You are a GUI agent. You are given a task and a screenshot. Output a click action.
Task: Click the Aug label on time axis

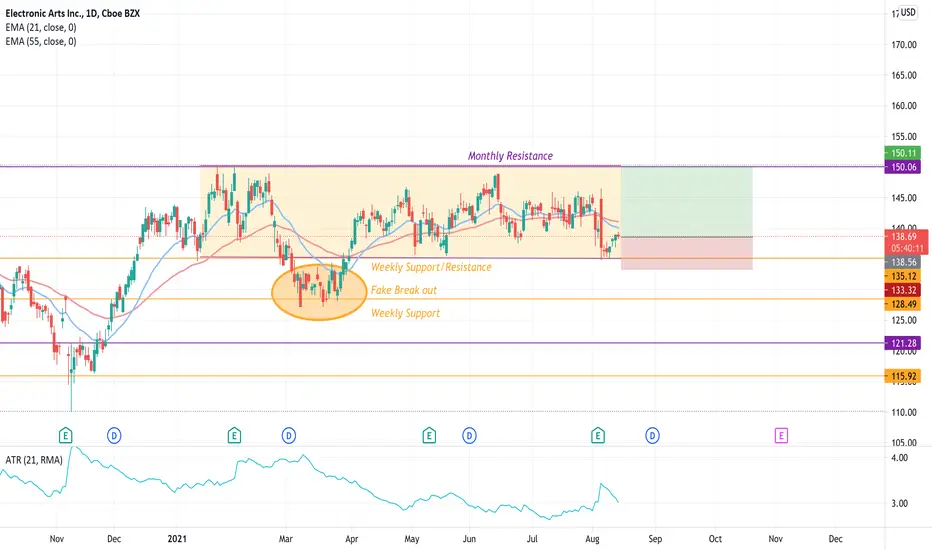(592, 539)
